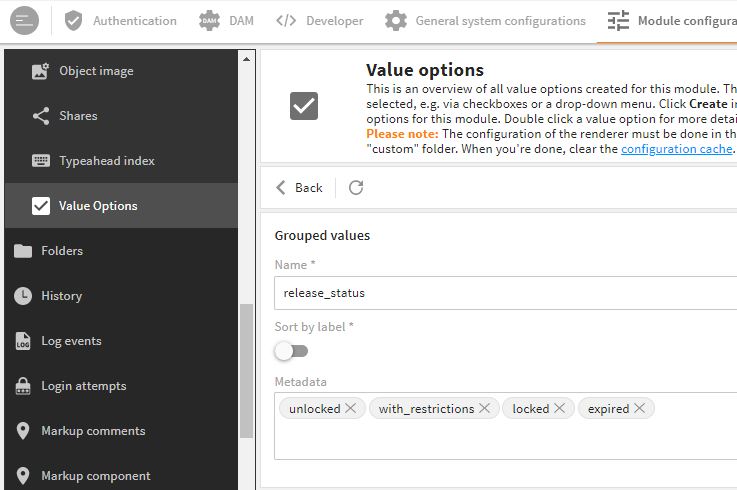
Task: Click empty area of Metadata tag field
Action: click(x=506, y=440)
